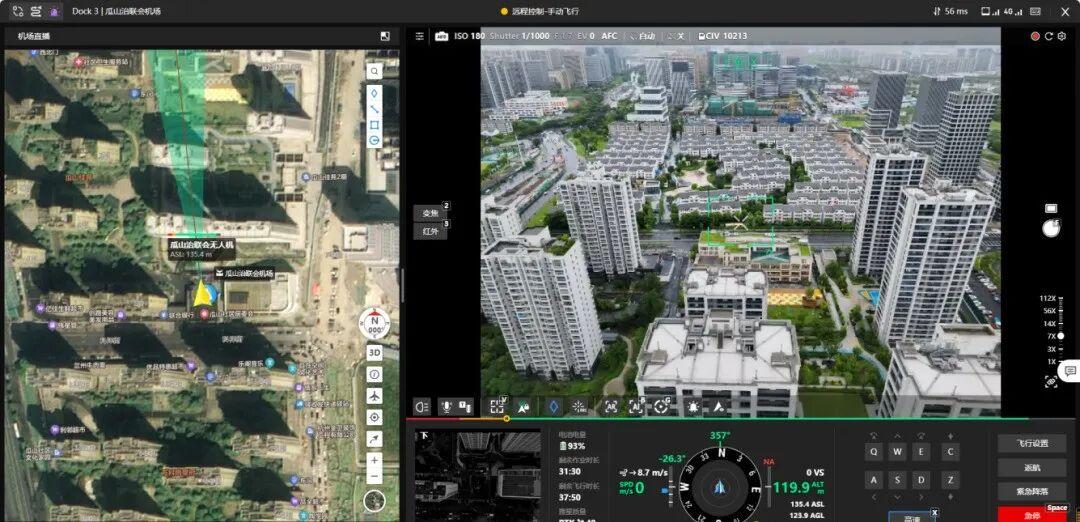1080x522 pixels.
Task: Reset map north via compass icon
Action: (374, 323)
